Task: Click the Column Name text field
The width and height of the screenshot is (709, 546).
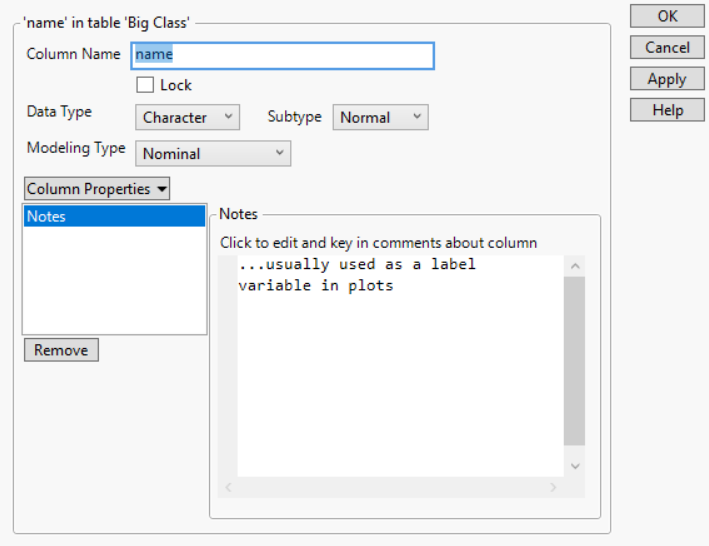Action: (283, 55)
